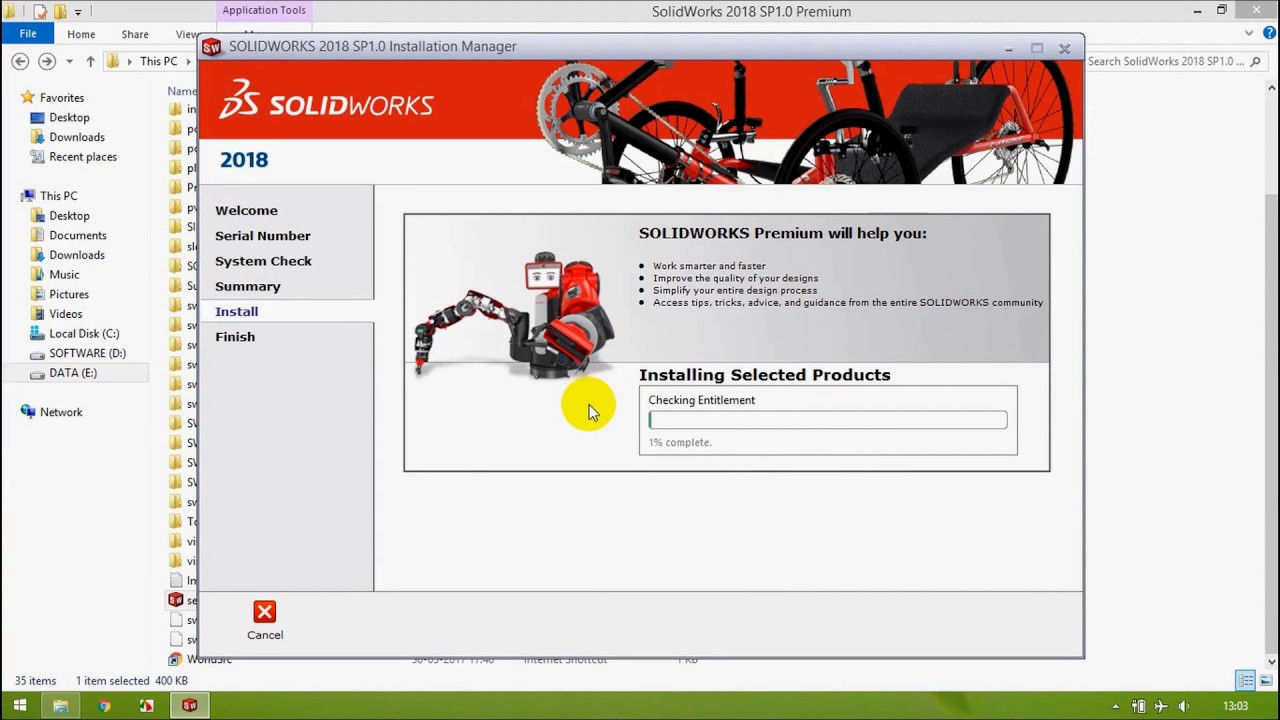Click the New Folder icon in the quick access toolbar
This screenshot has height=720, width=1280.
click(60, 12)
